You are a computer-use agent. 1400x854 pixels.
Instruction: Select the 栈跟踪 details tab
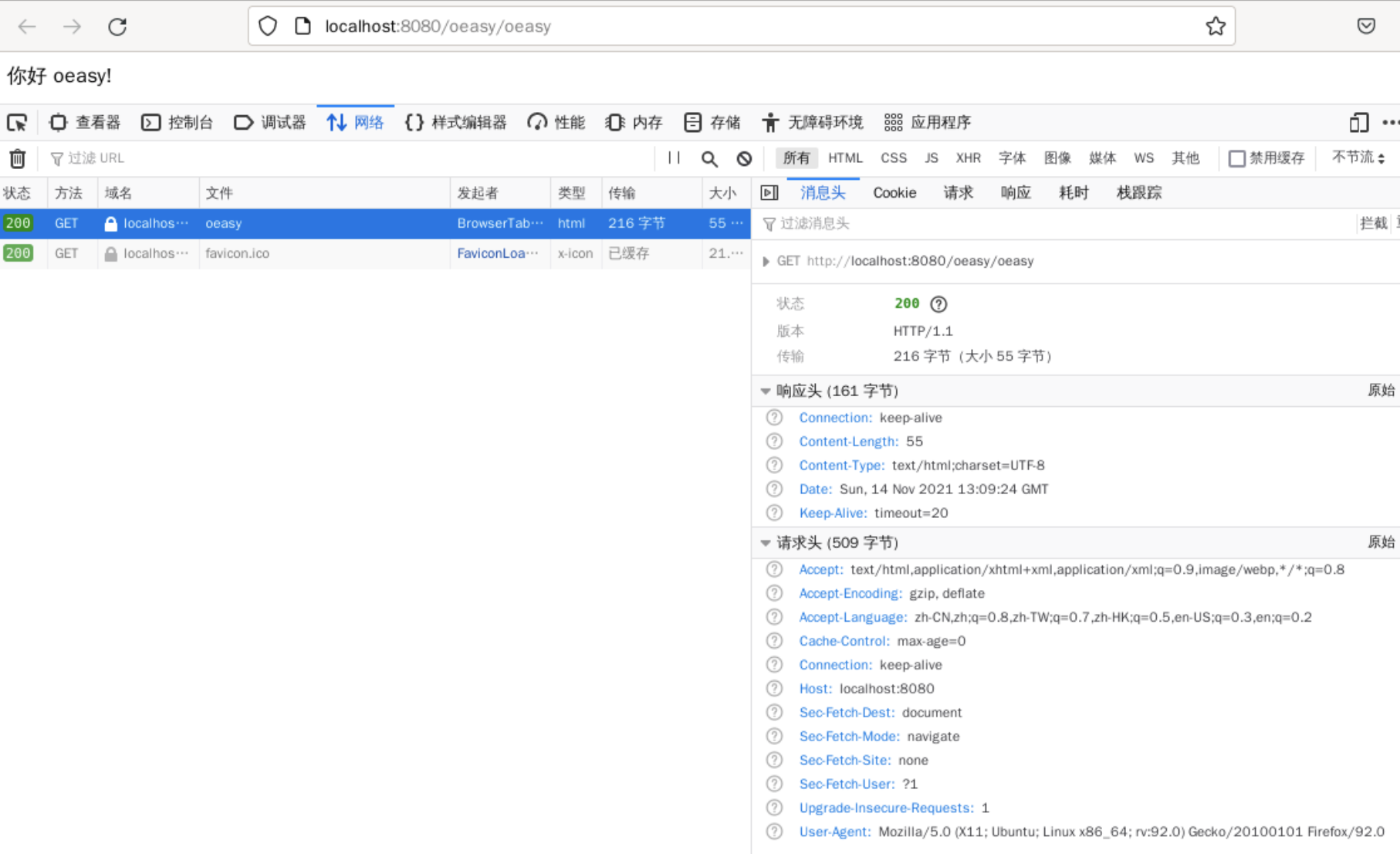(1139, 193)
